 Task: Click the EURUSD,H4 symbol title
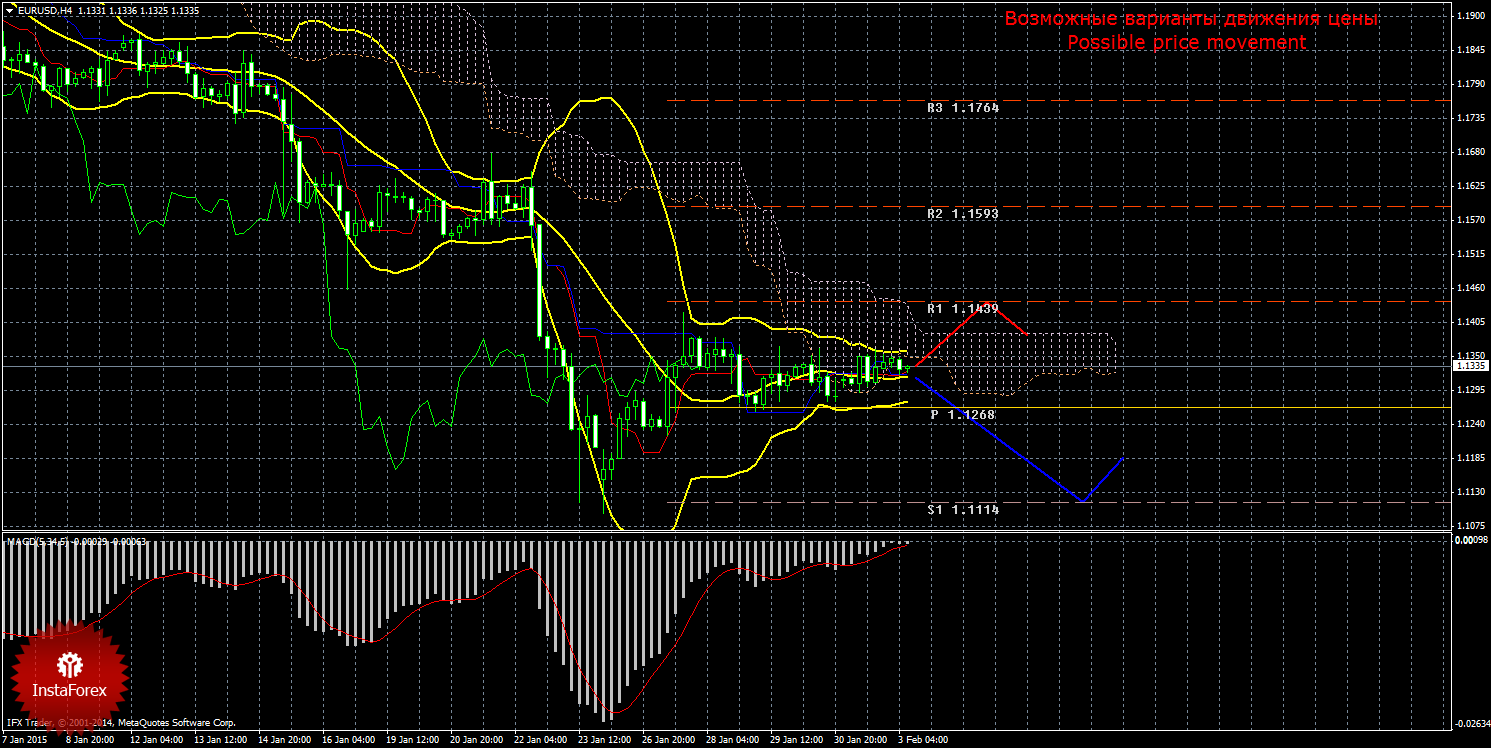point(44,9)
